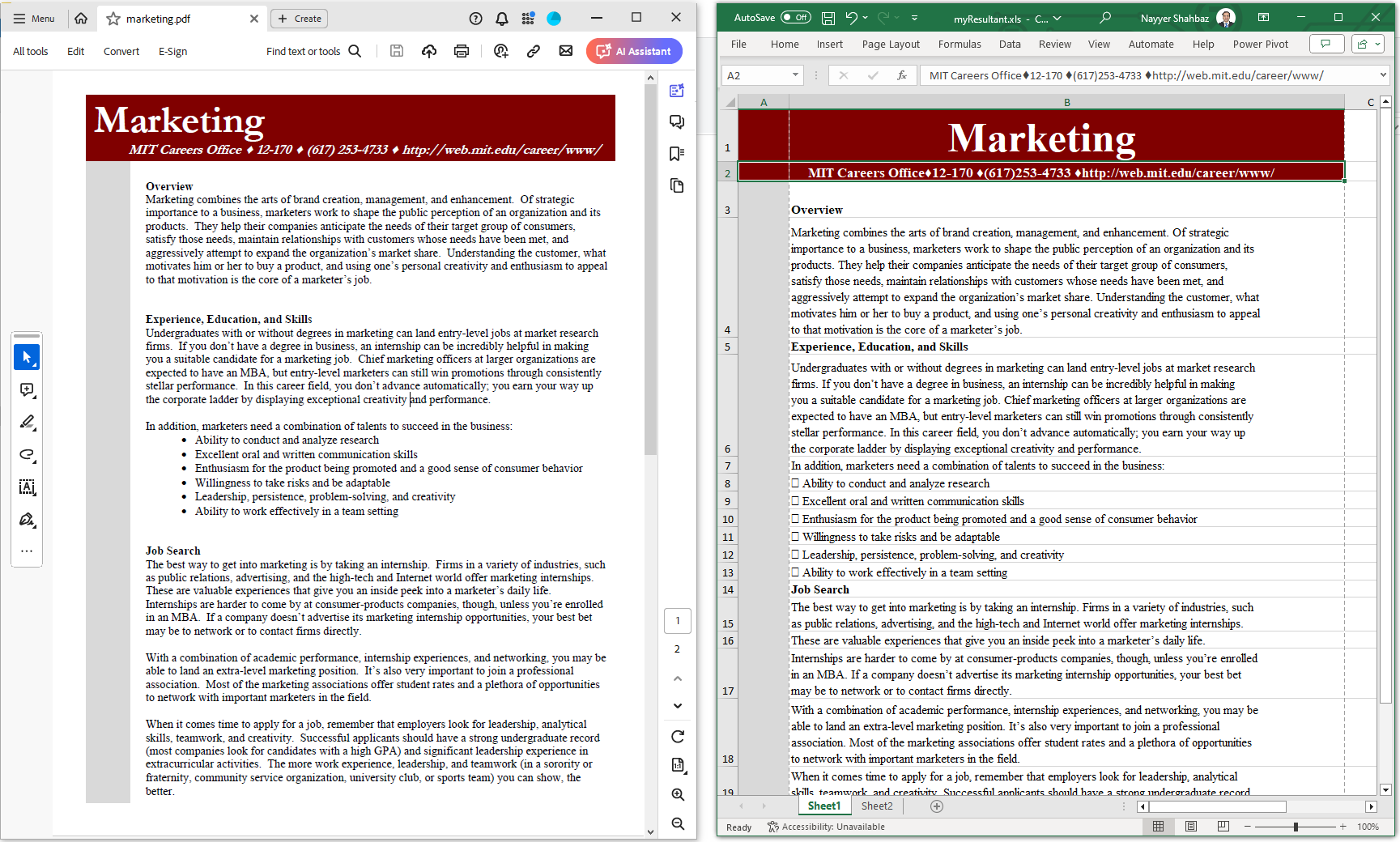
Task: Open file name dropdown next to myResultant.xls
Action: (1057, 18)
